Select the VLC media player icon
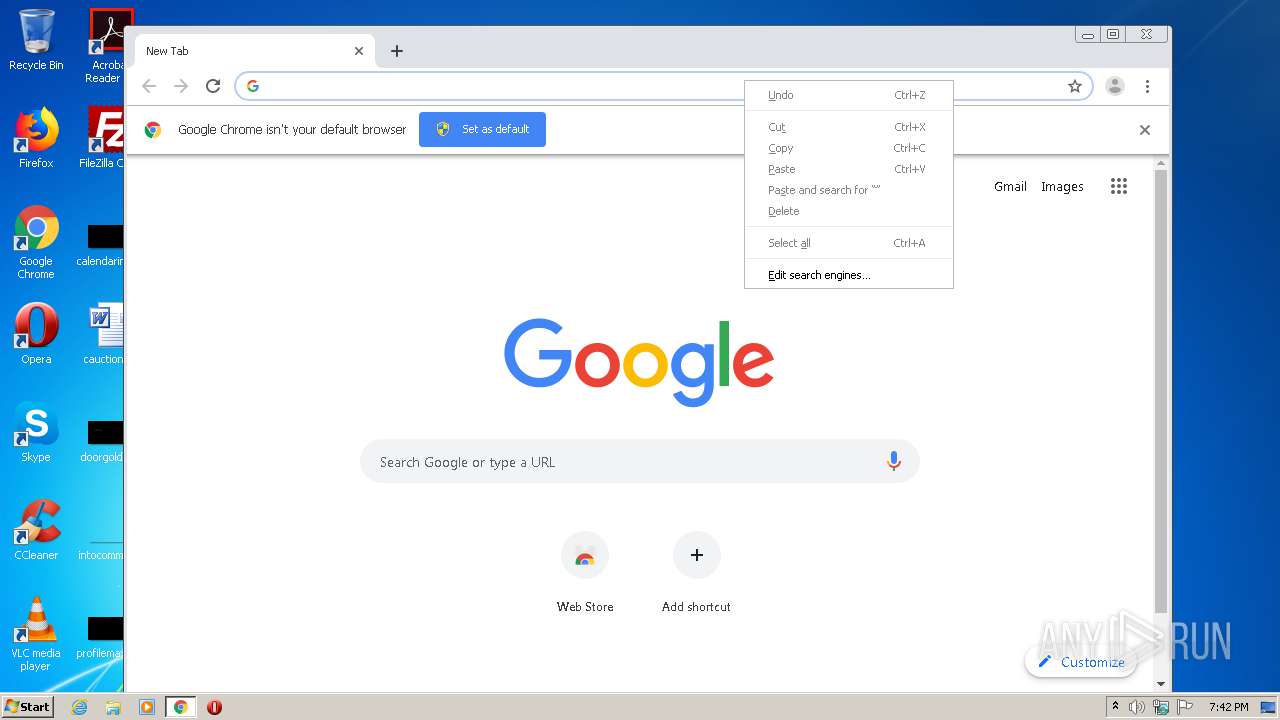The image size is (1280, 720). [x=36, y=634]
